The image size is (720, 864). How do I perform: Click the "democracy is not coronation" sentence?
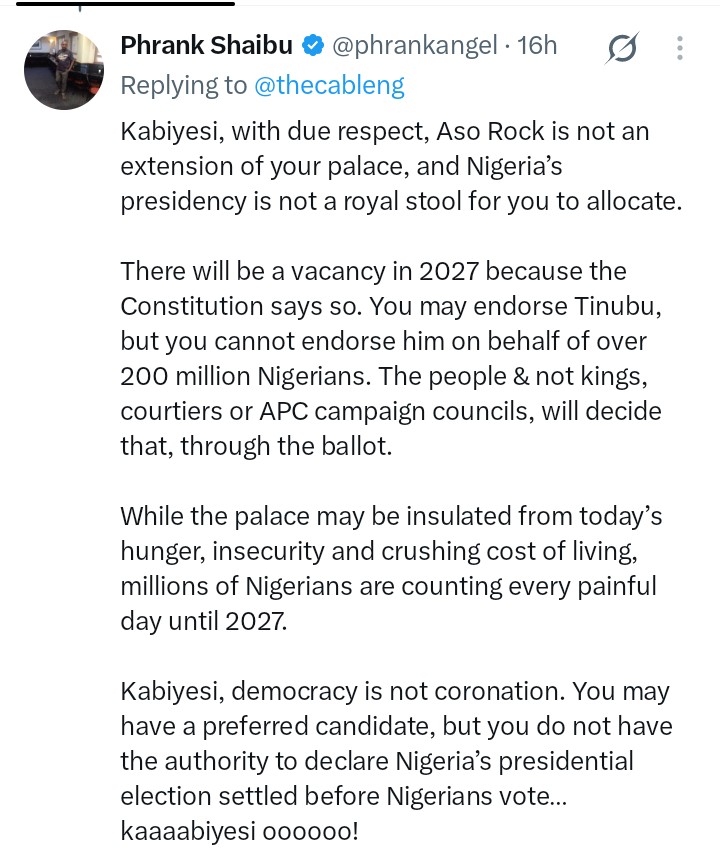coord(343,692)
